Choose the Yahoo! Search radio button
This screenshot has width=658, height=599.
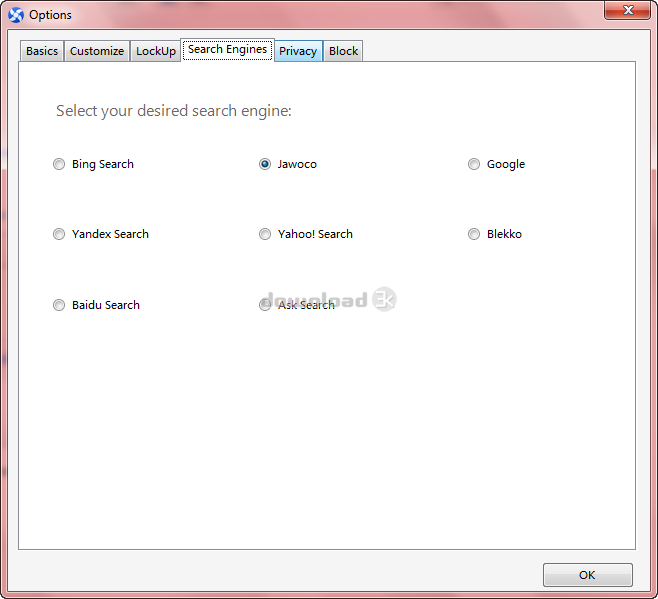tap(265, 235)
